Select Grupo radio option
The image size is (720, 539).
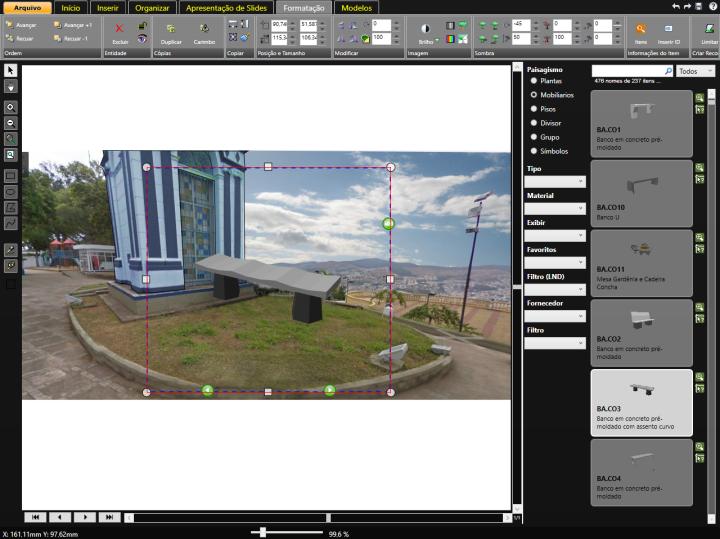[534, 137]
